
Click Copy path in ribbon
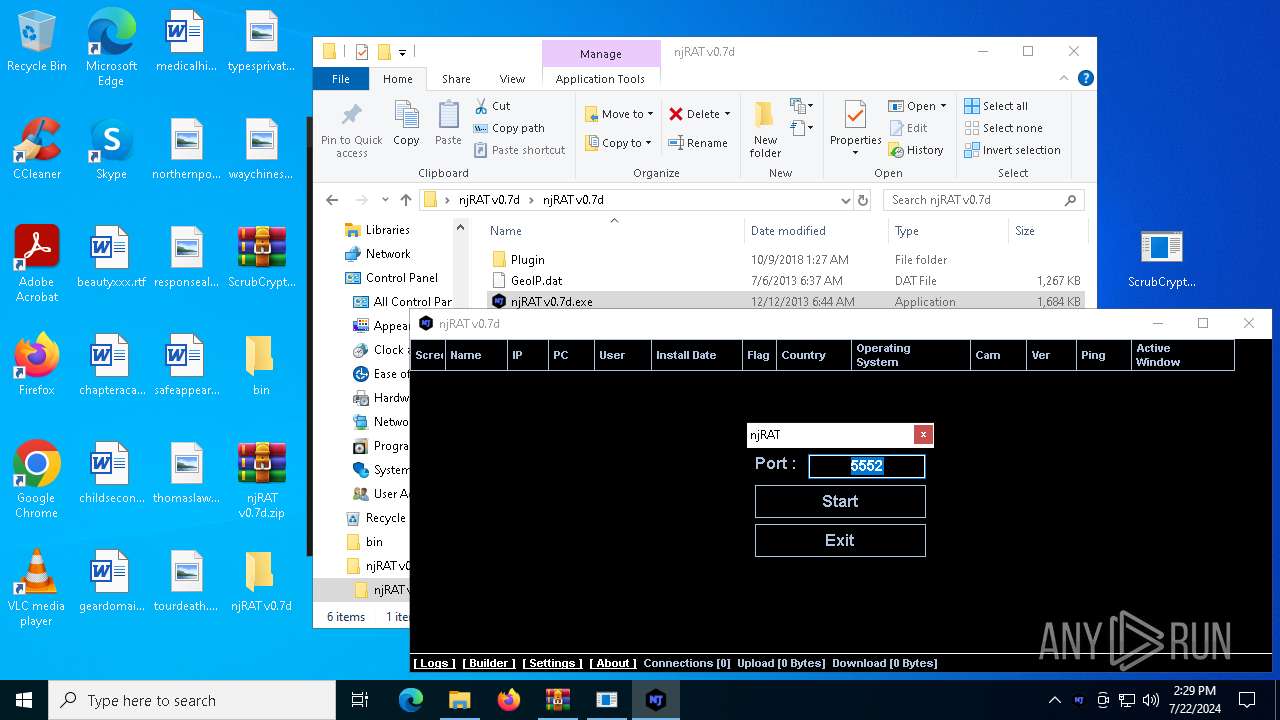click(509, 128)
